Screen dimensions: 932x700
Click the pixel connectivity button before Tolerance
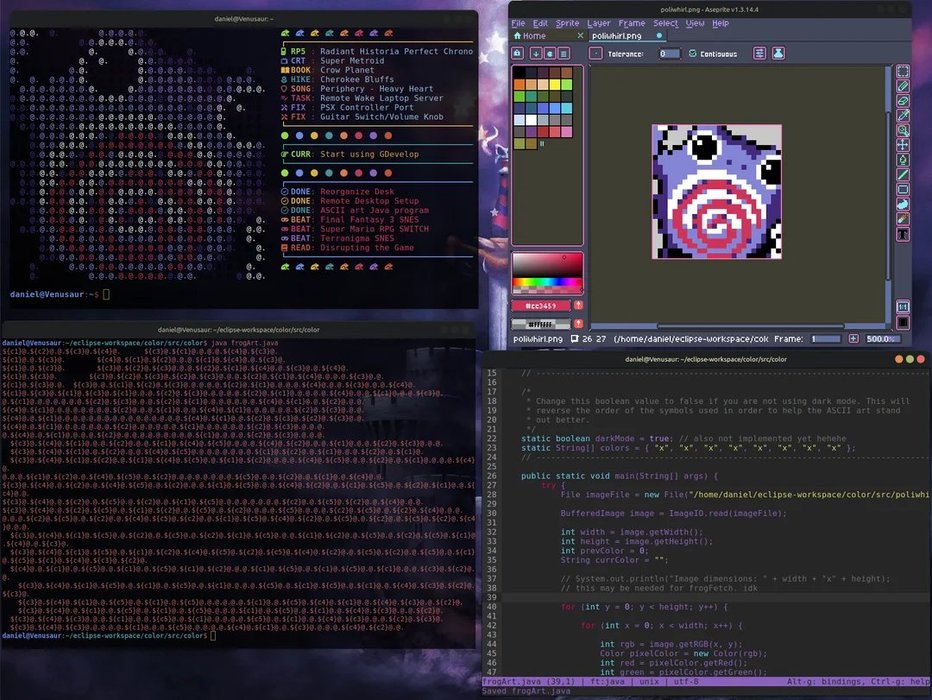tap(596, 53)
